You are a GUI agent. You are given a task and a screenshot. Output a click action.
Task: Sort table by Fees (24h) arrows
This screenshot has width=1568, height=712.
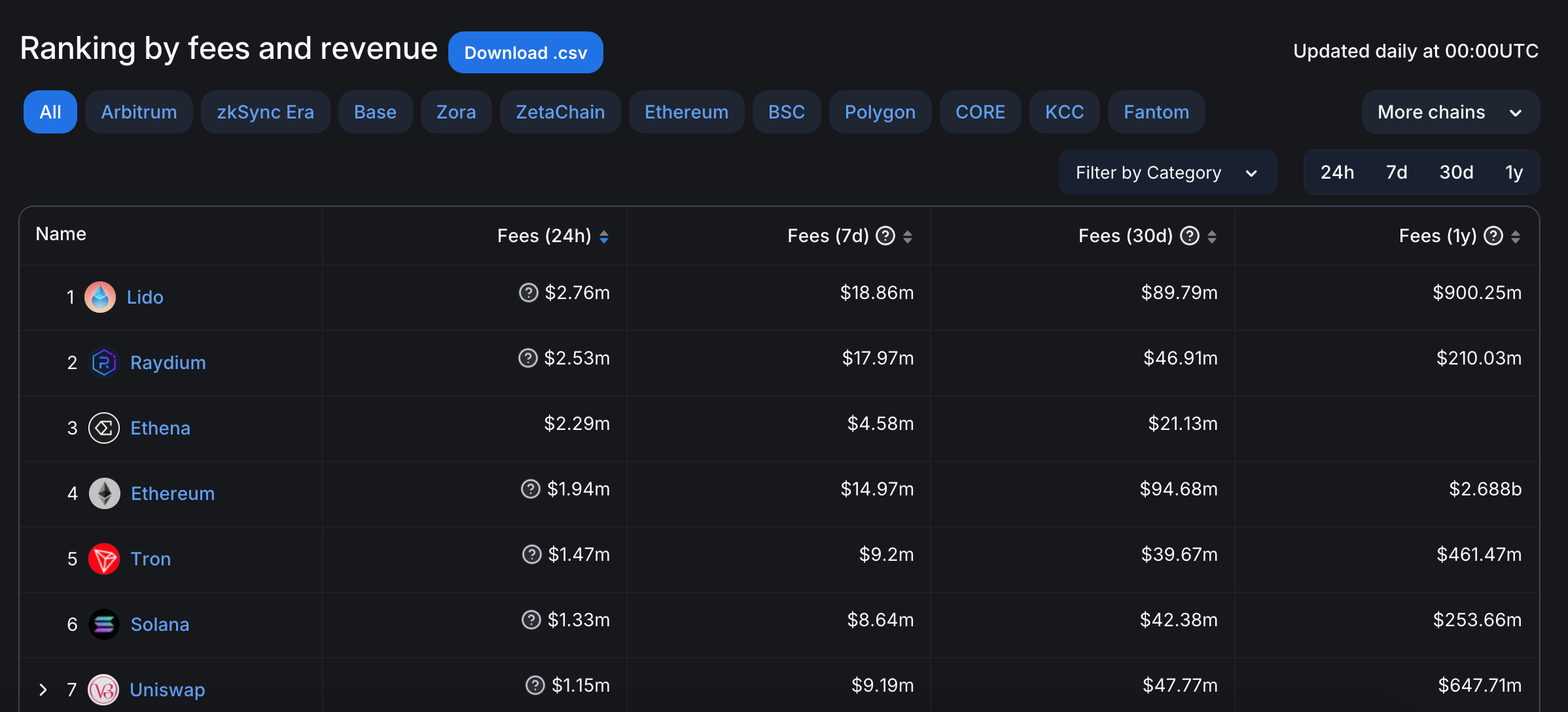coord(604,236)
